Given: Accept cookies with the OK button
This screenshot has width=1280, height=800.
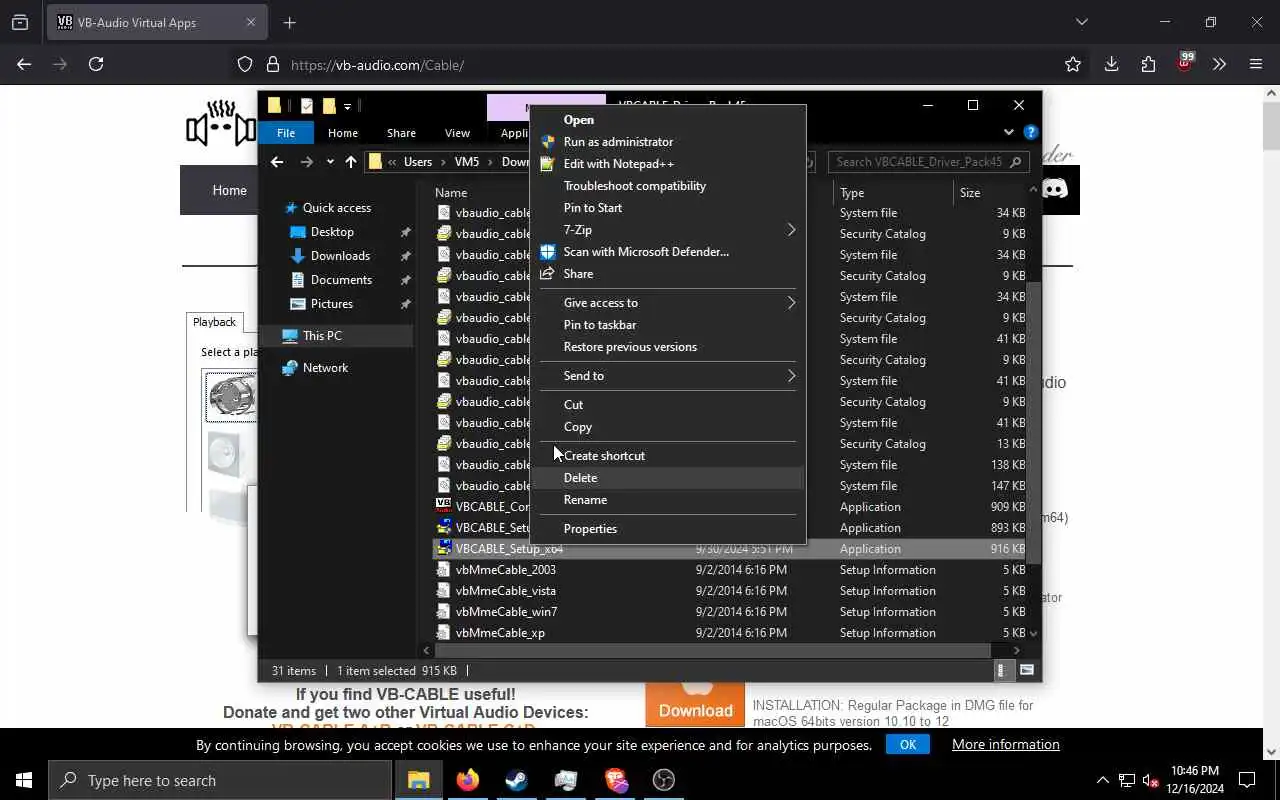Looking at the screenshot, I should pos(908,744).
